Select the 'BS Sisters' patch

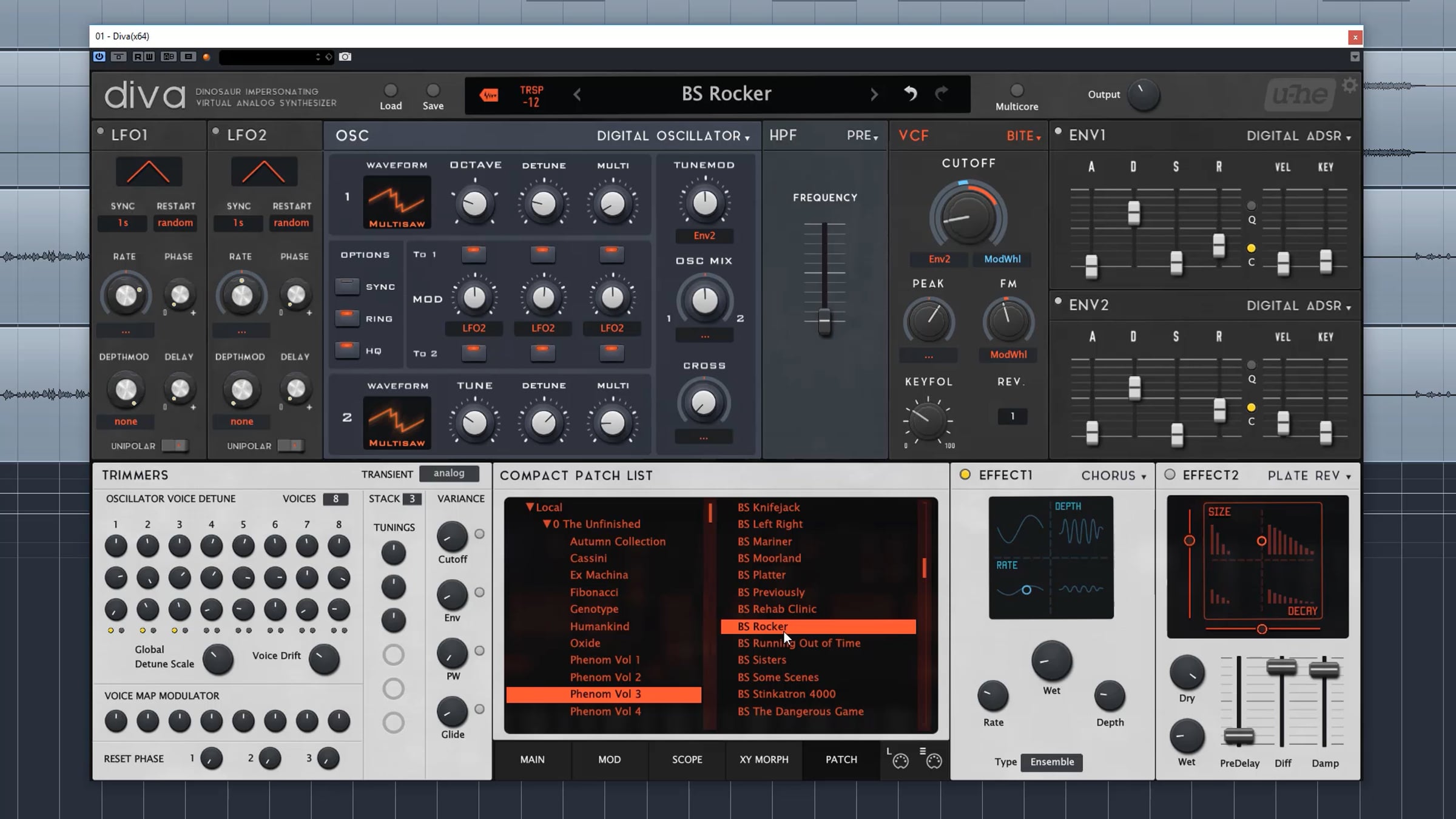click(x=762, y=659)
